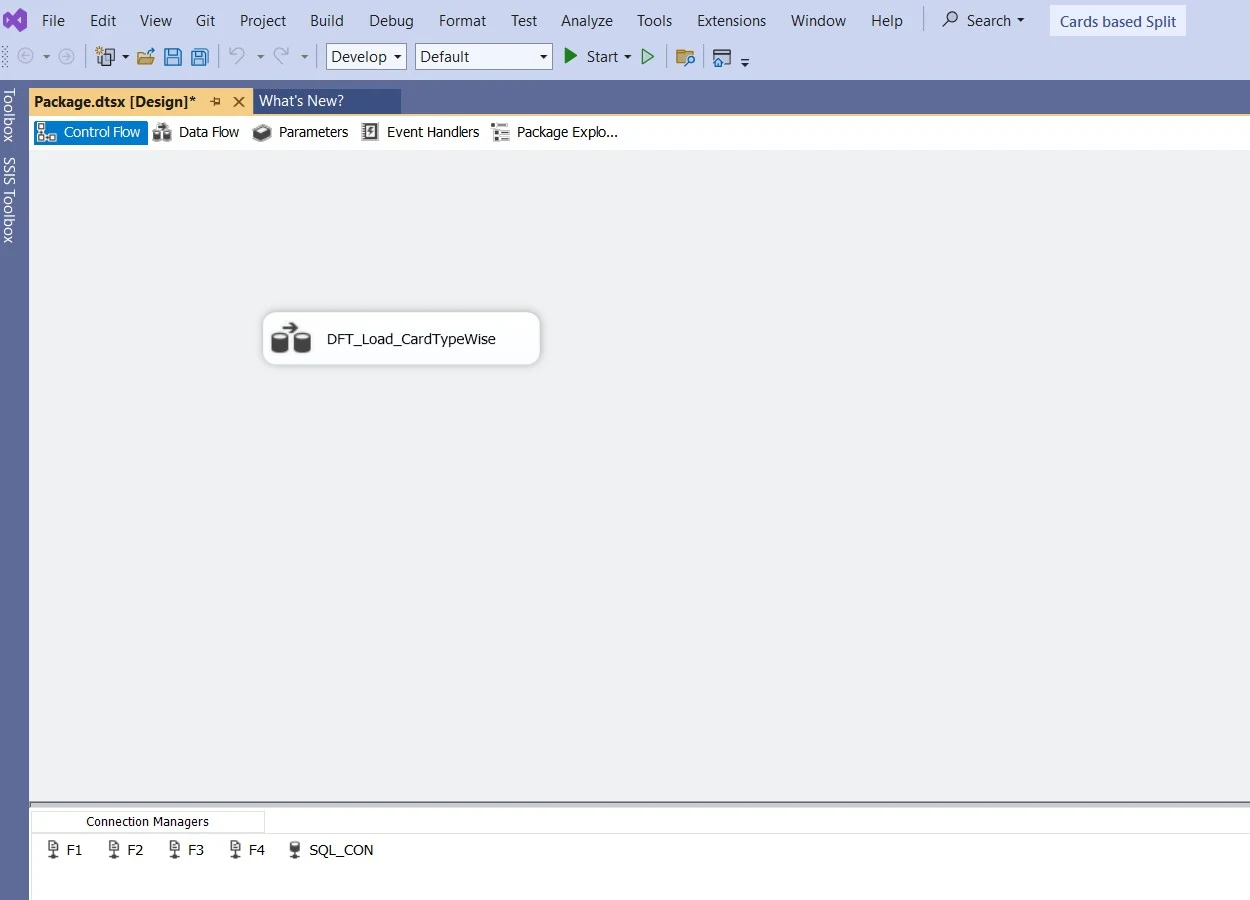Switch to the Data Flow tab
Image resolution: width=1250 pixels, height=900 pixels.
pyautogui.click(x=197, y=132)
